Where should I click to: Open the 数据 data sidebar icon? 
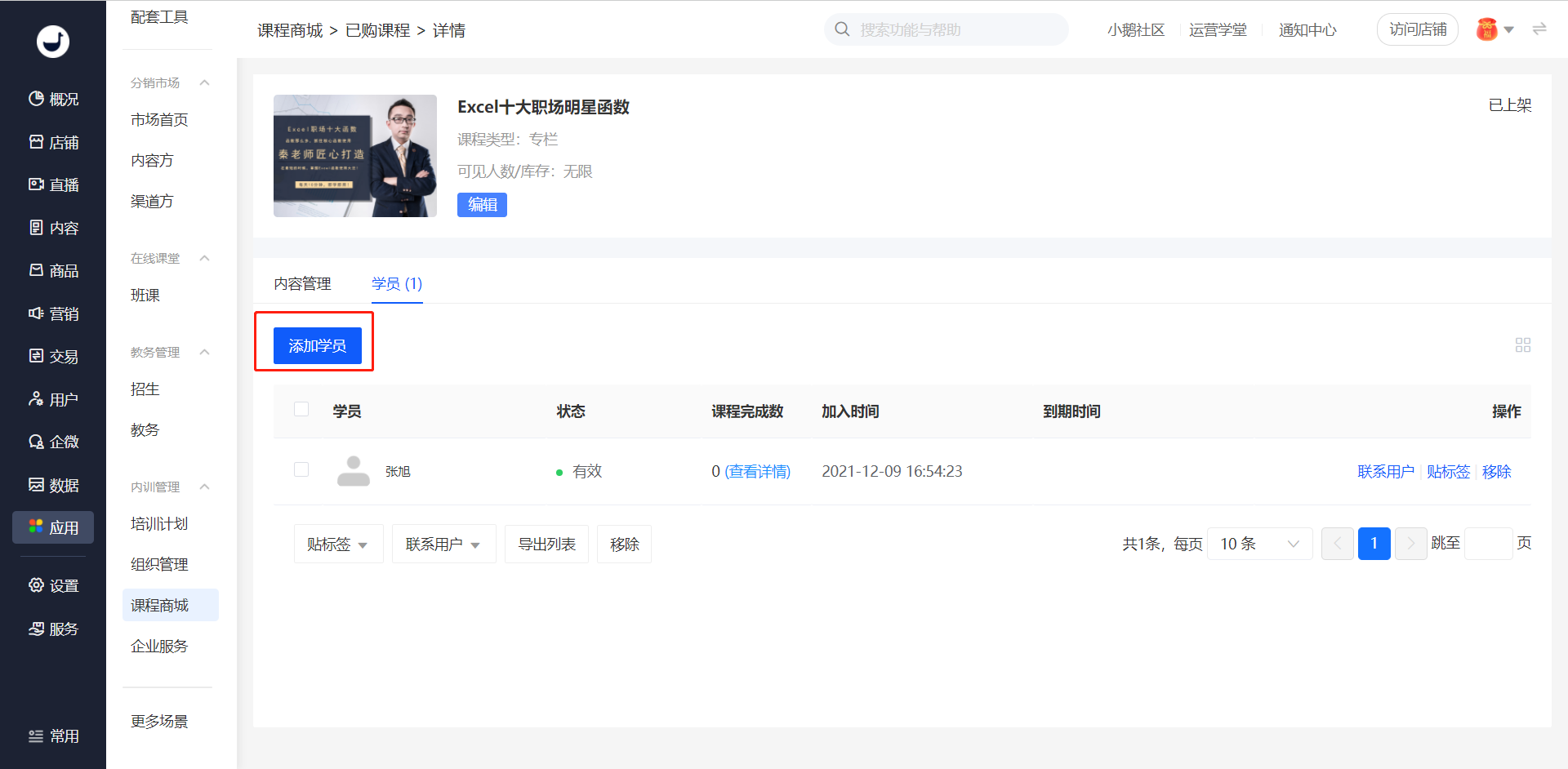pos(36,485)
